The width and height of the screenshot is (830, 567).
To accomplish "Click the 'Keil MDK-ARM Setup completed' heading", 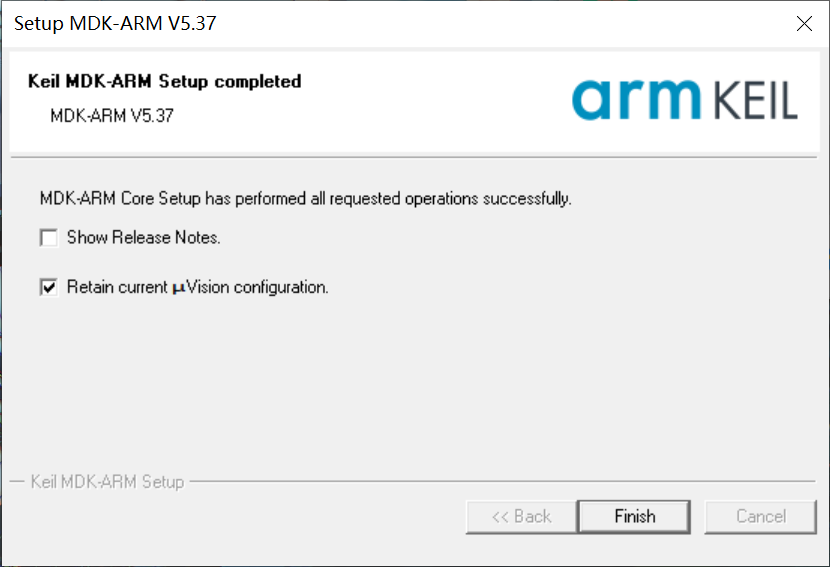I will pos(165,81).
